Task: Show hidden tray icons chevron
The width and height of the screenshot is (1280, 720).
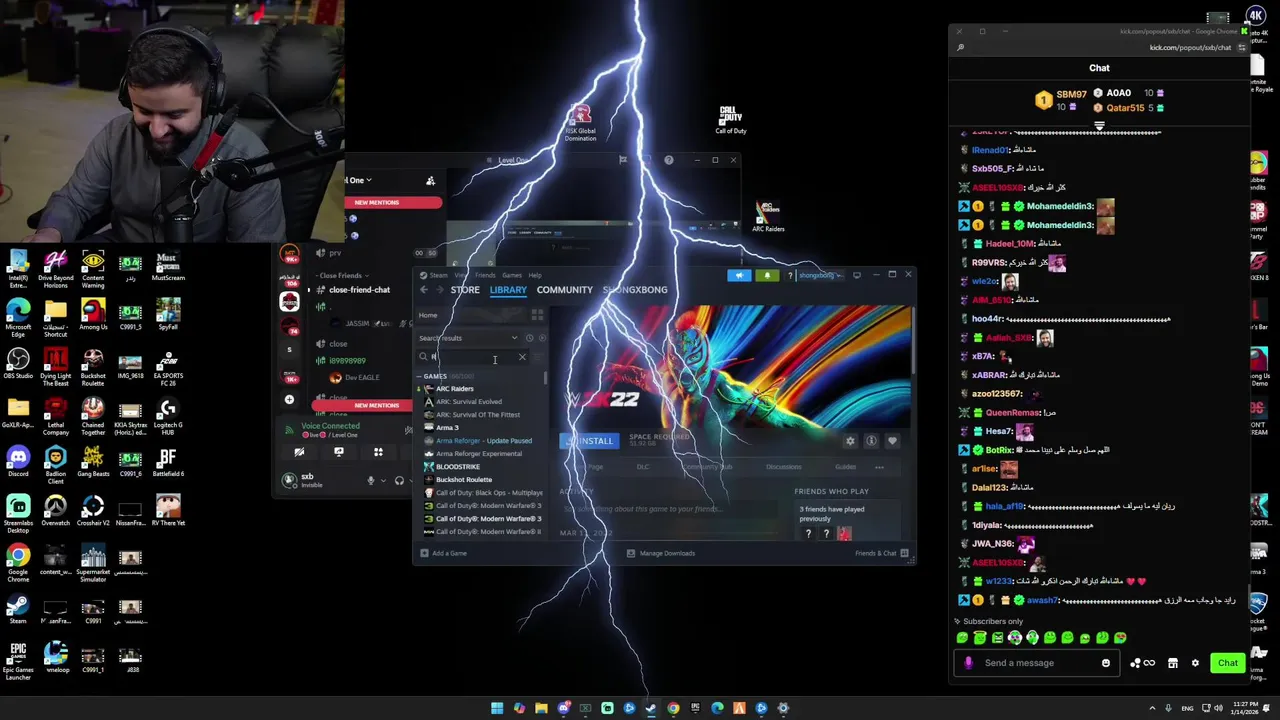Action: (x=1150, y=708)
